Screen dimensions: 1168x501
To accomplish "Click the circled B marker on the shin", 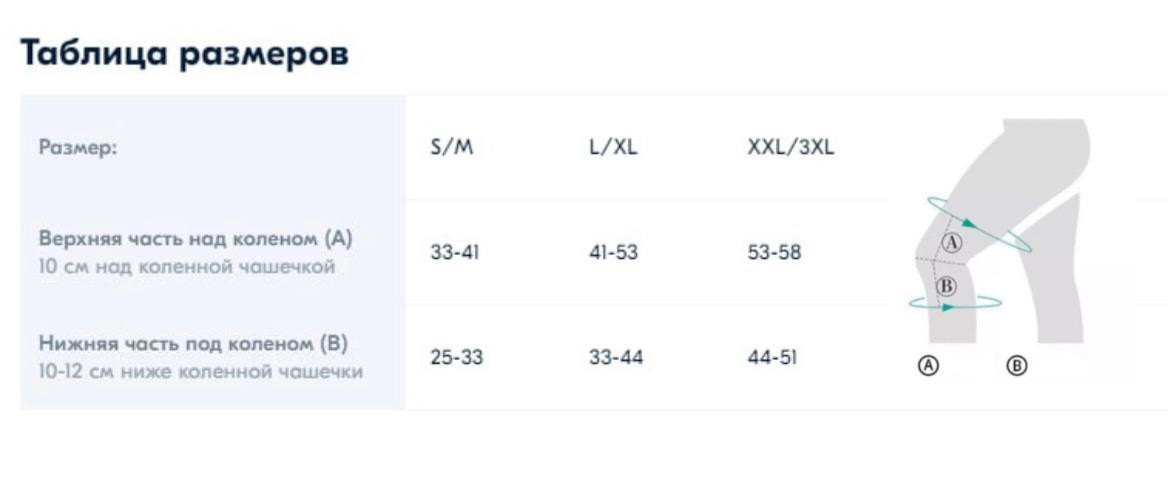I will 945,285.
